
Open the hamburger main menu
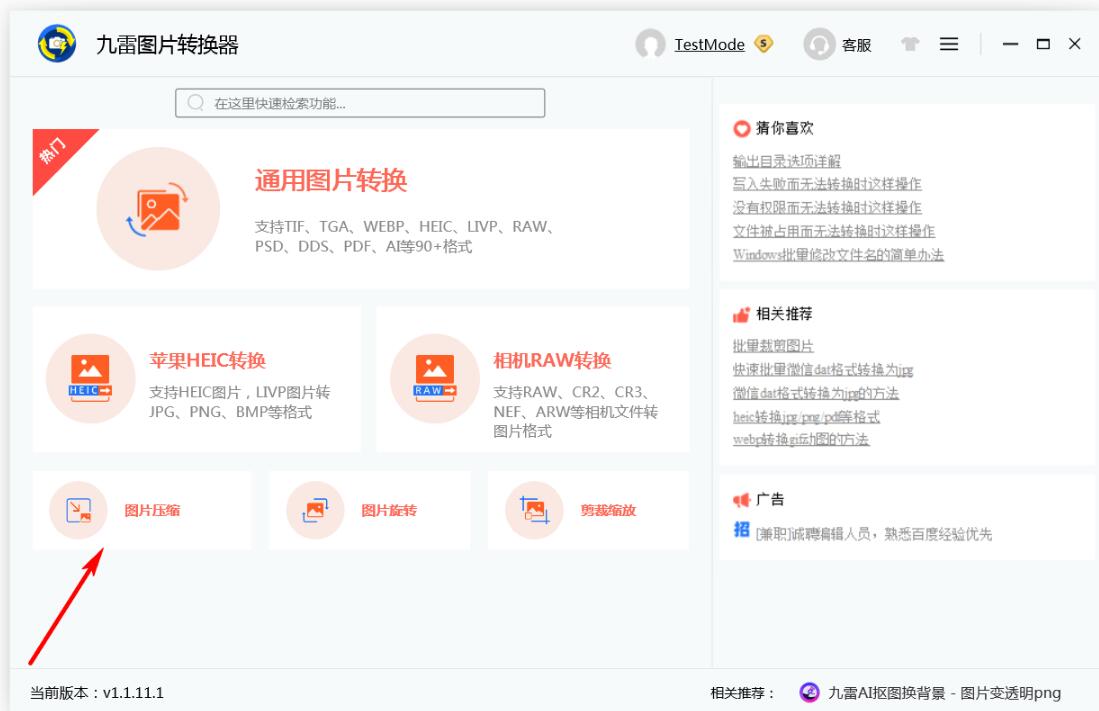[948, 44]
